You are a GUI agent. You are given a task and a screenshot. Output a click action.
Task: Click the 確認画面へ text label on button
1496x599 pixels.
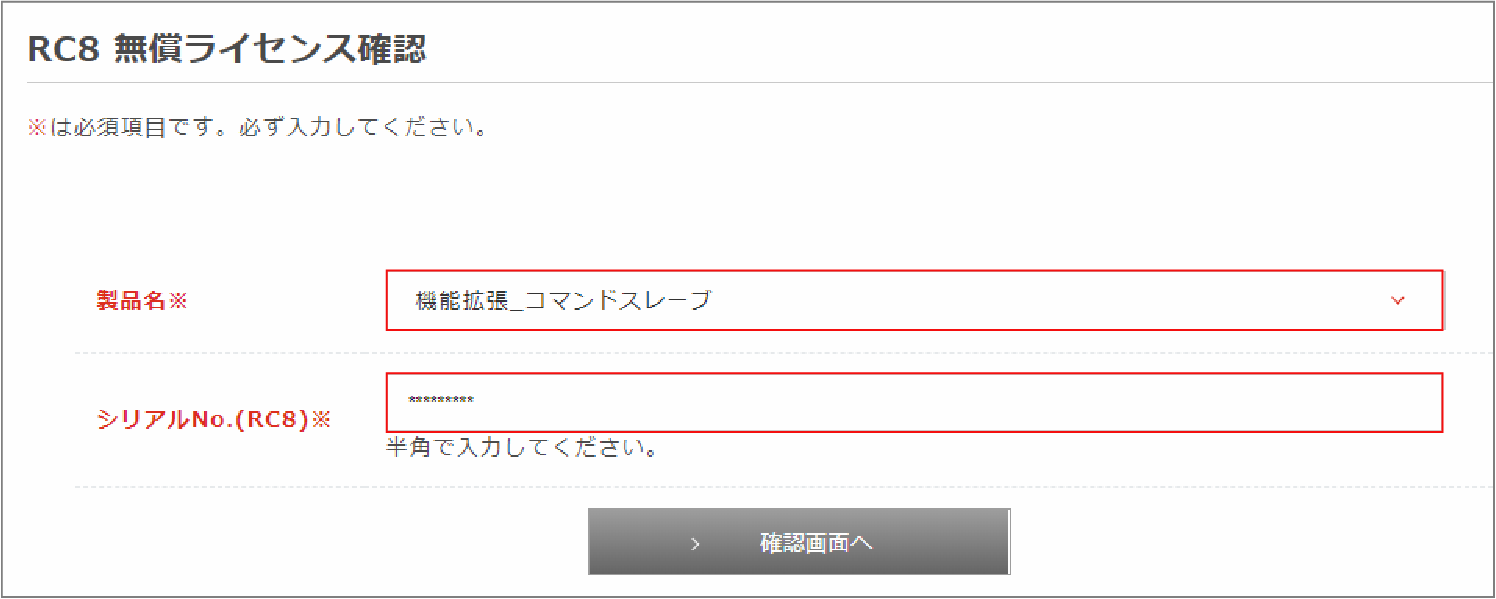click(816, 543)
